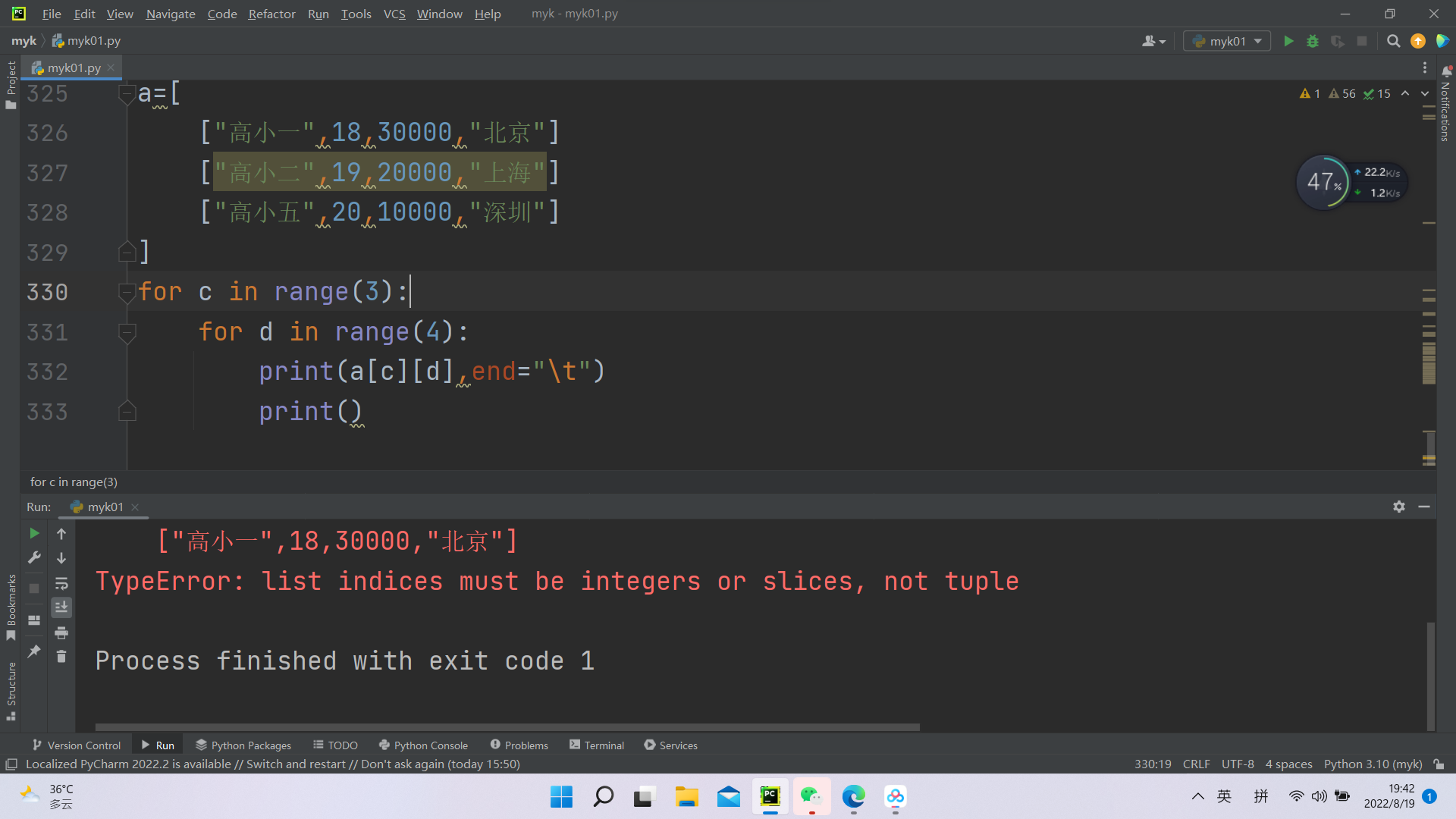The height and width of the screenshot is (819, 1456).
Task: Open the Problems tool window
Action: tap(519, 745)
